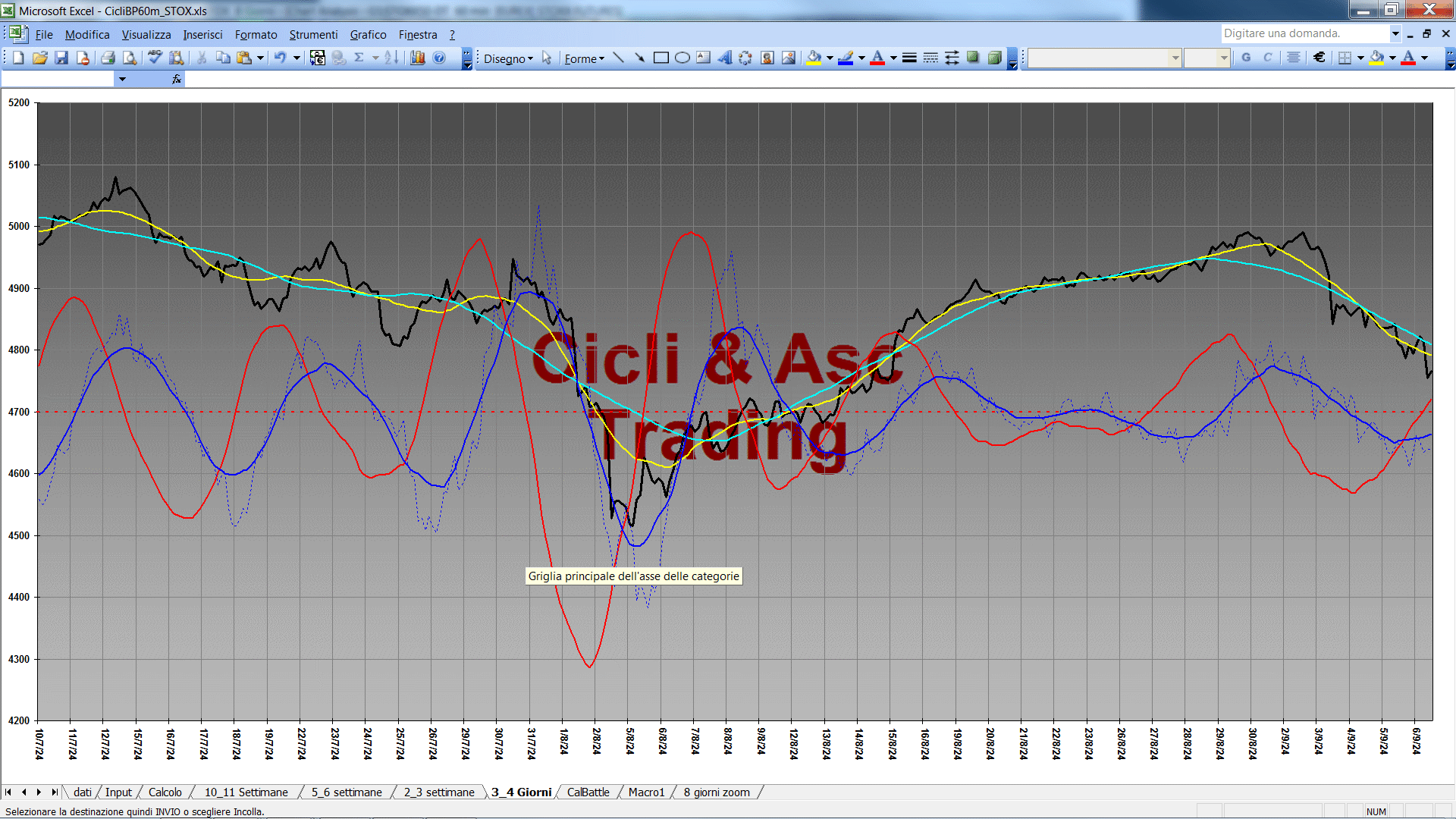This screenshot has height=819, width=1456.
Task: Switch to the dati sheet tab
Action: coord(83,792)
